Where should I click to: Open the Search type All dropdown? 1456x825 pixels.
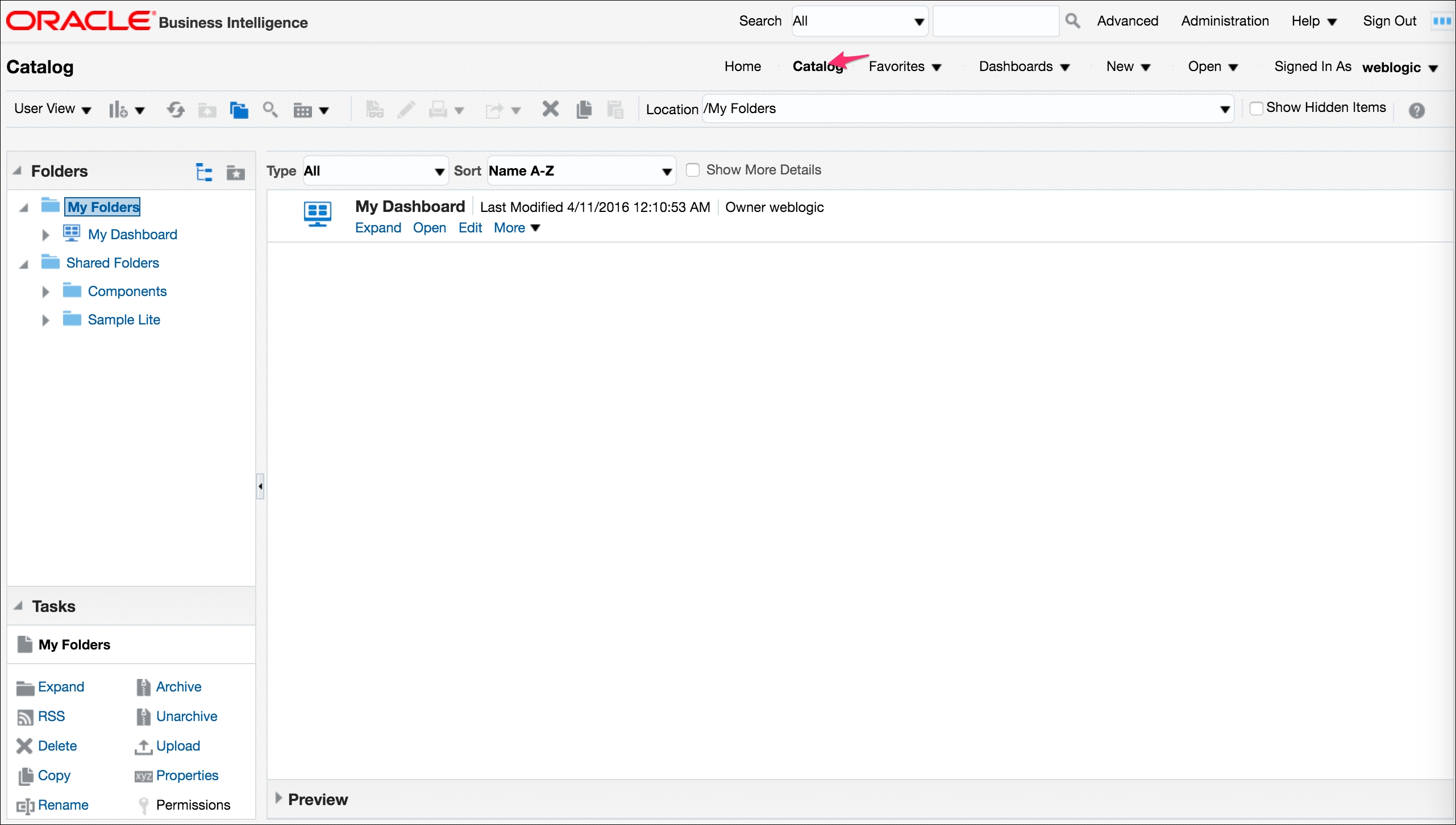coord(860,21)
